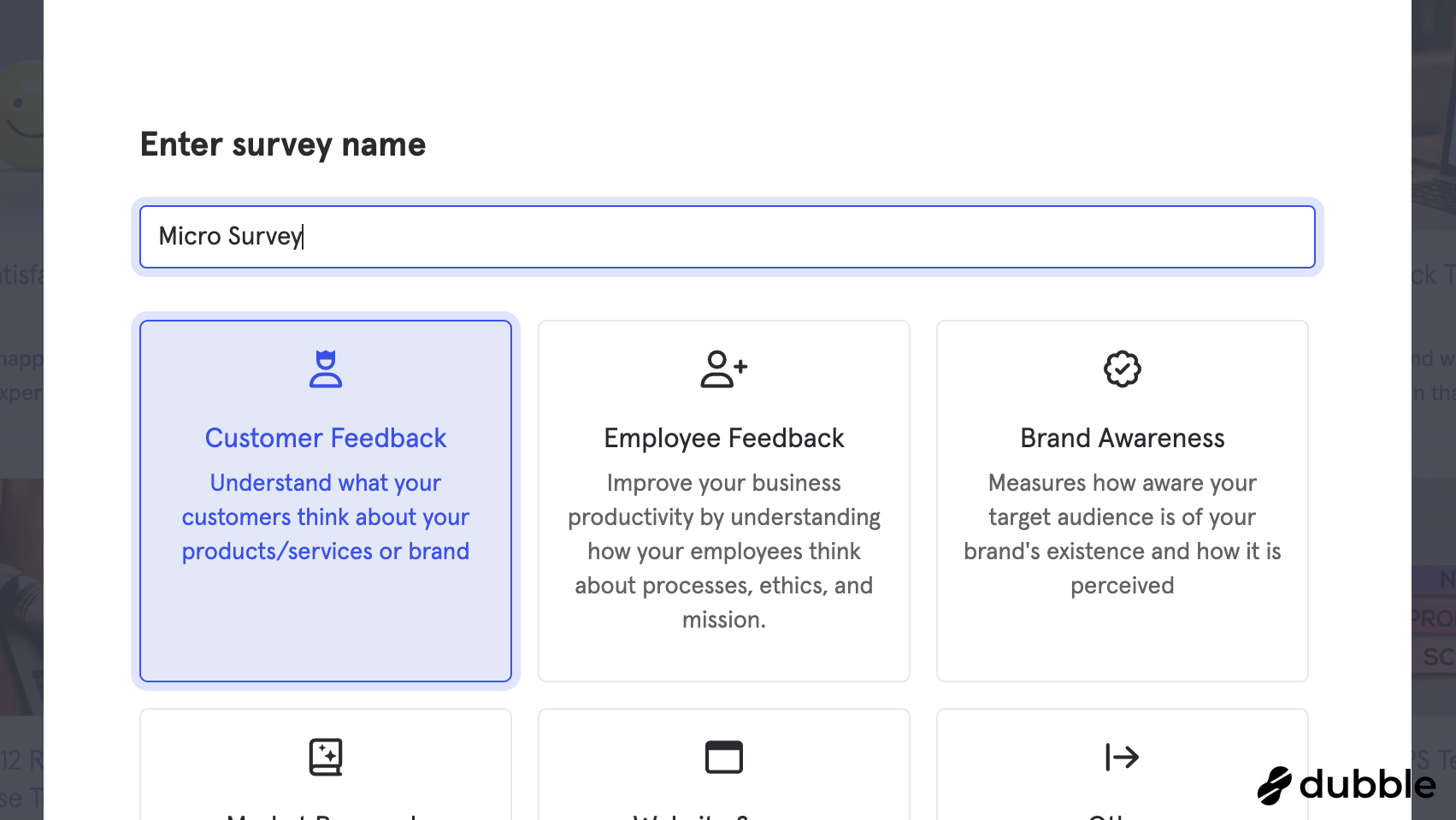Select the Market Research sparkle book icon

326,757
